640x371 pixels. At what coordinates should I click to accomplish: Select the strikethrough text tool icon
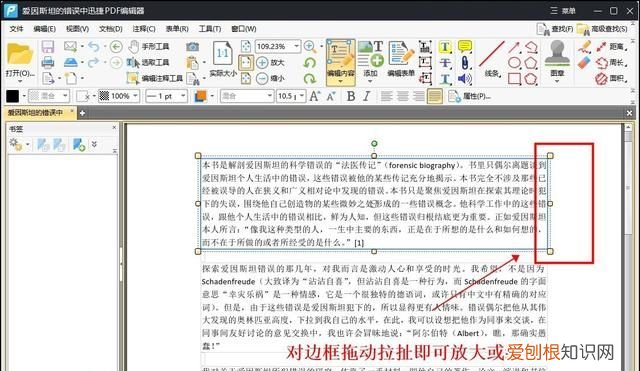(445, 63)
